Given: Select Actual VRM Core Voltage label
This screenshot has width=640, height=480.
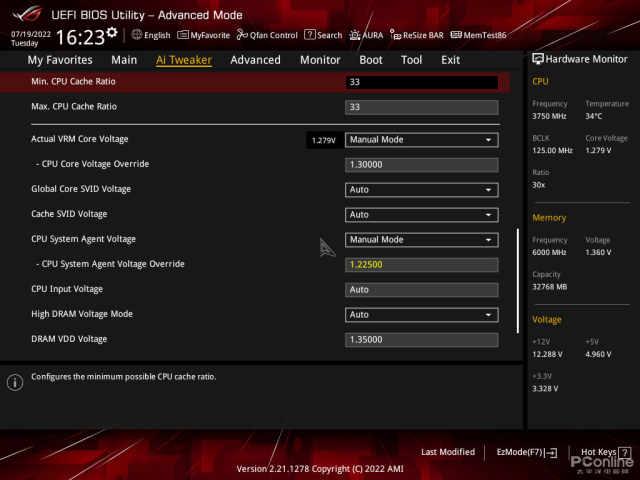Looking at the screenshot, I should pos(80,139).
